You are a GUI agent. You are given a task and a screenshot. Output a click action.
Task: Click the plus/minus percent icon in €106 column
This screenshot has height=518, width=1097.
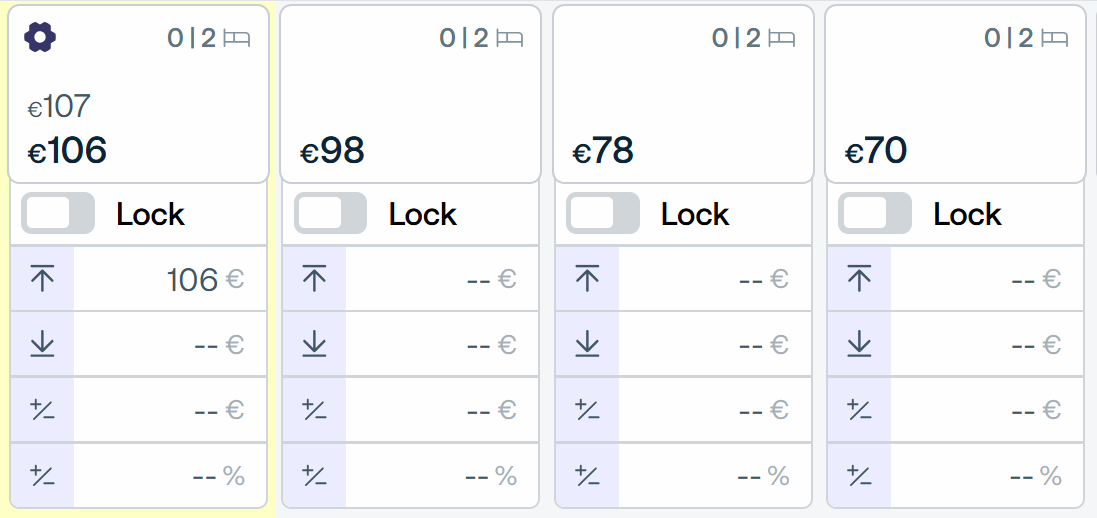pos(43,476)
